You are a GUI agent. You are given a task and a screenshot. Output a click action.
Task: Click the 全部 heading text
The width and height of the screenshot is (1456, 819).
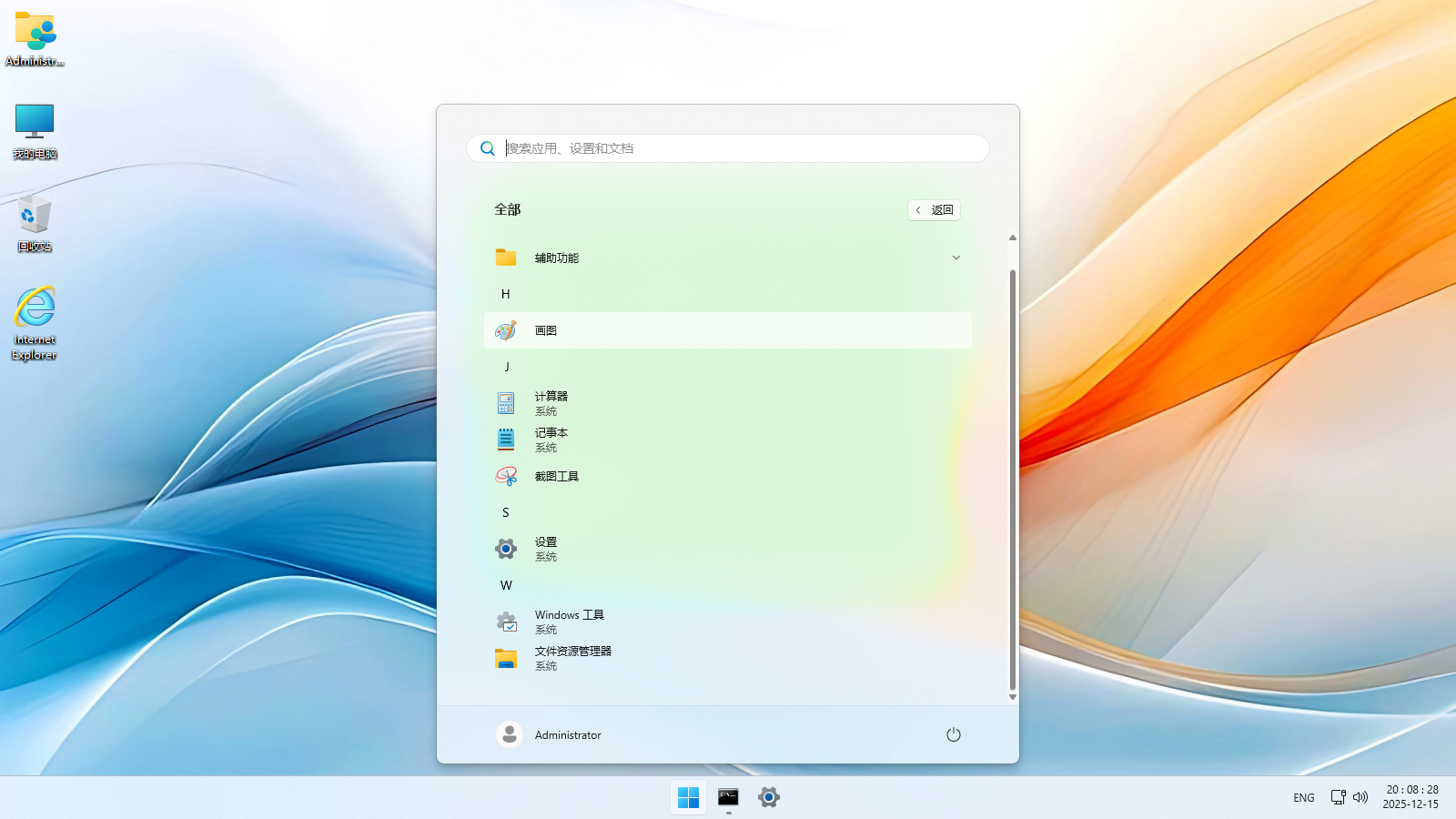(x=508, y=209)
